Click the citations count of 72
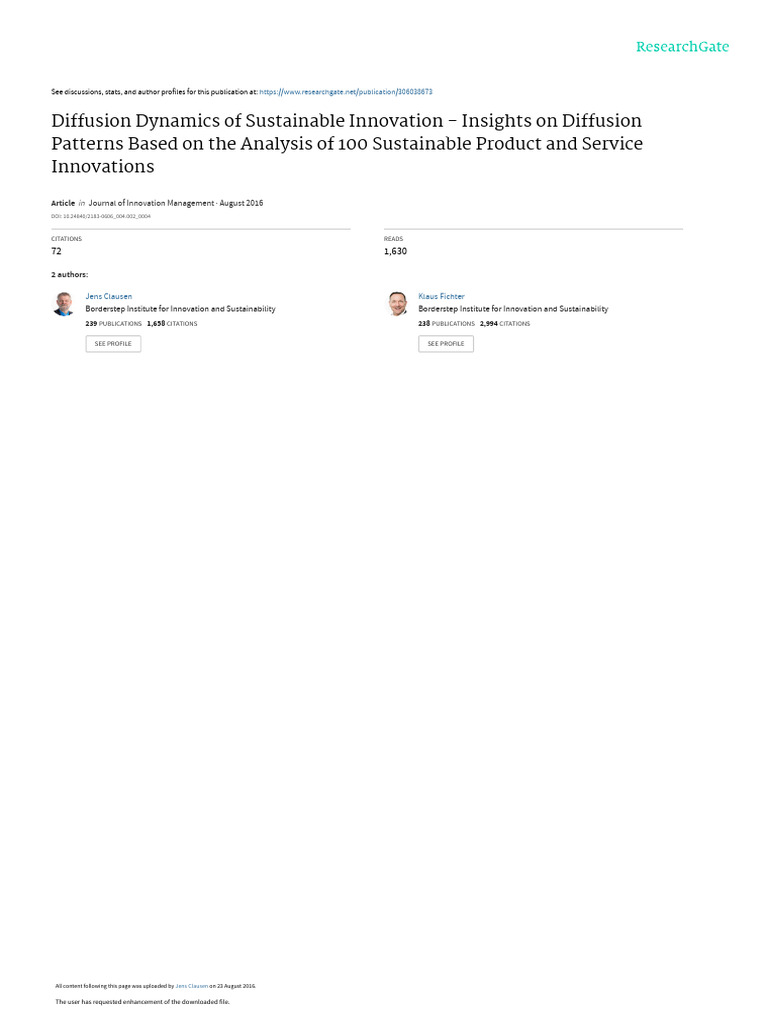Screen dimensions: 768x1024 (x=56, y=251)
